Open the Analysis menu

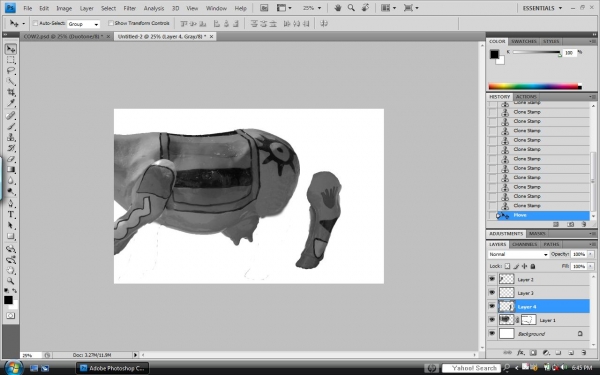point(154,8)
